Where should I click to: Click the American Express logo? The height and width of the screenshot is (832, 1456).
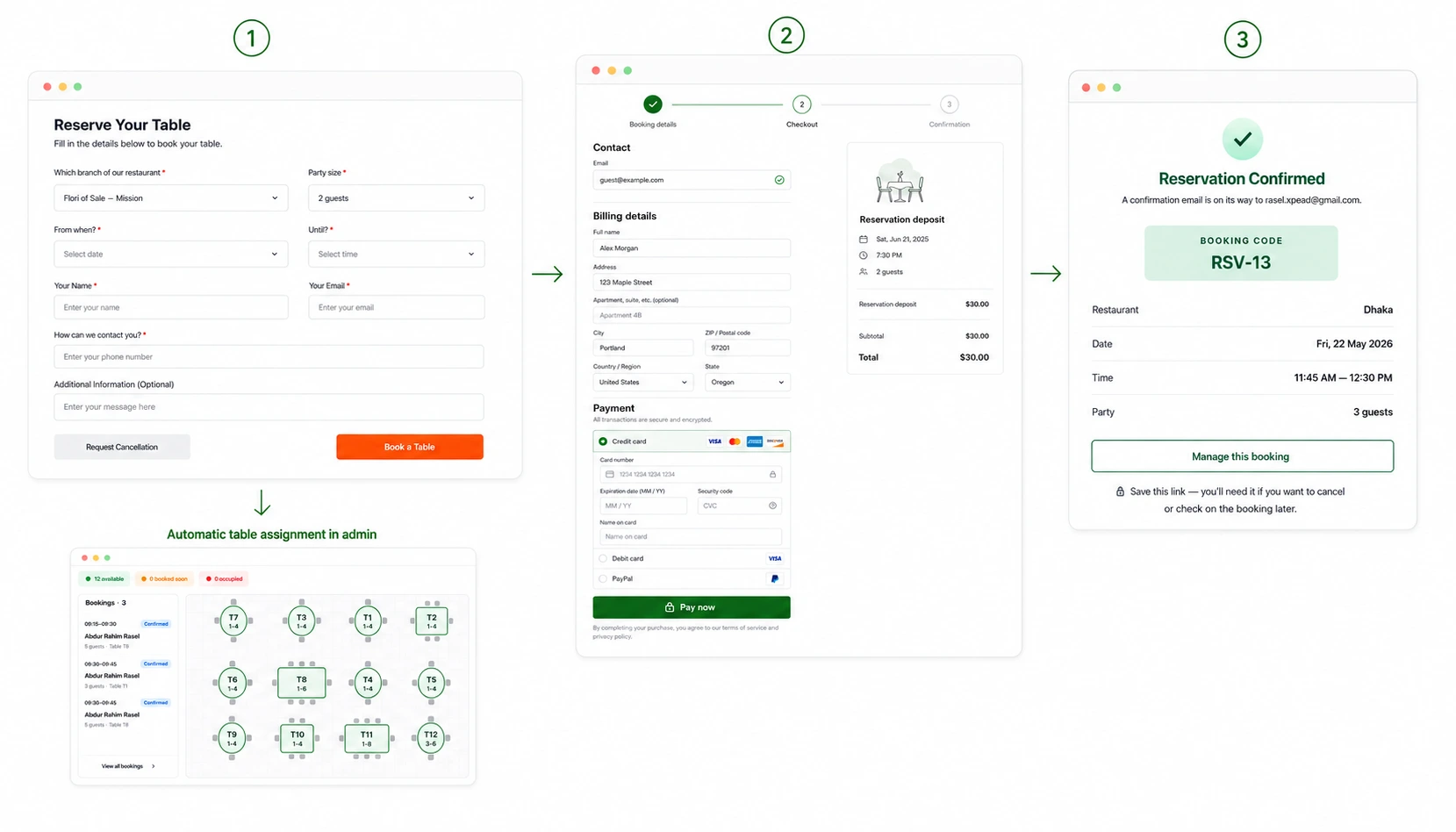tap(755, 441)
